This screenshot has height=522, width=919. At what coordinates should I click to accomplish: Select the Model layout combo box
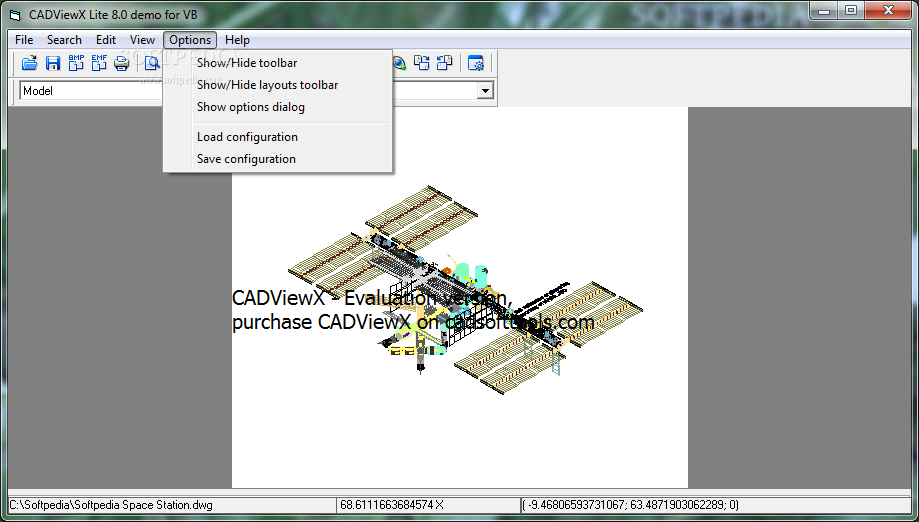pyautogui.click(x=257, y=91)
